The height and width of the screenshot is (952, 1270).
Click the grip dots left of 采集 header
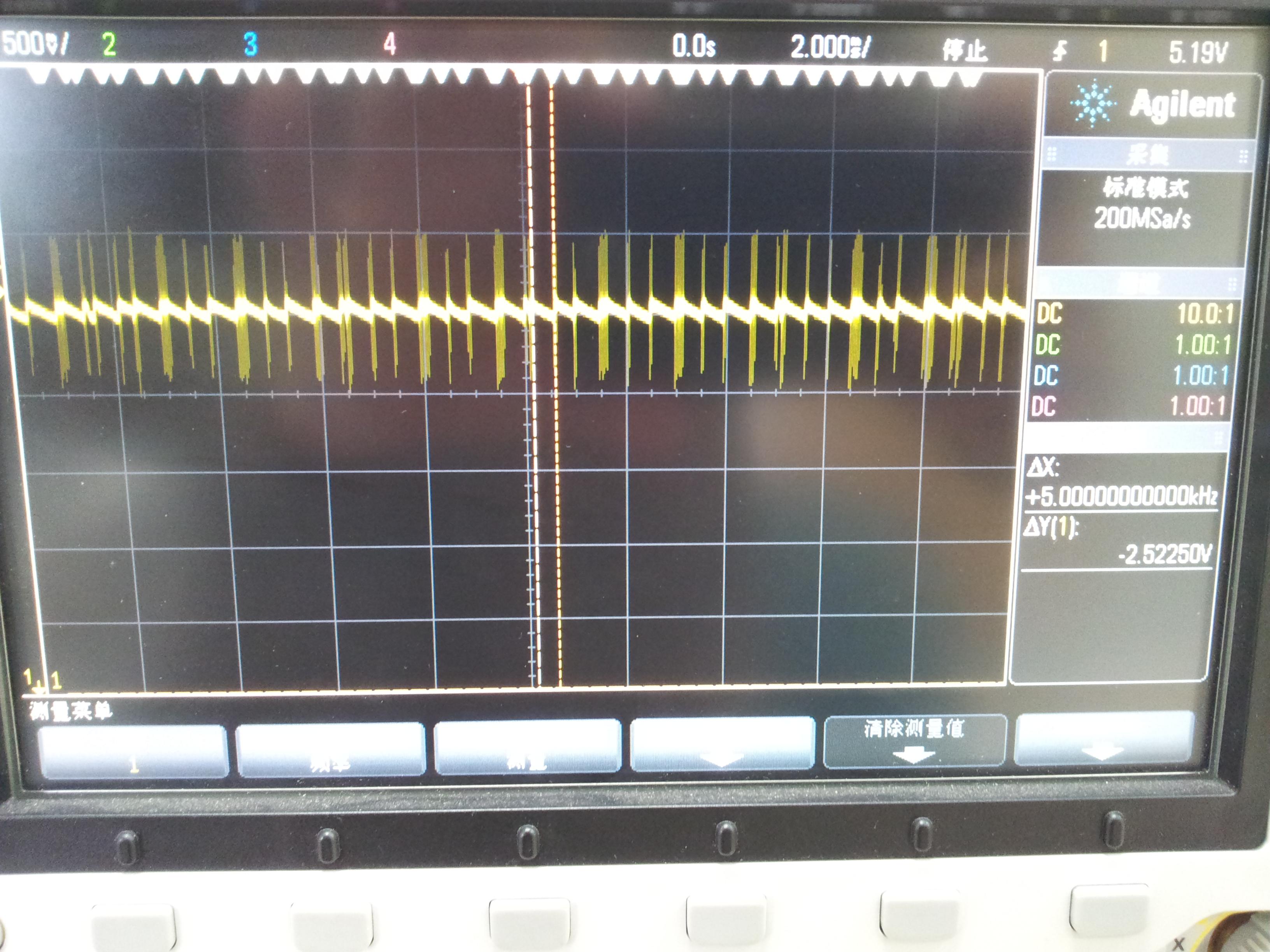[1052, 154]
